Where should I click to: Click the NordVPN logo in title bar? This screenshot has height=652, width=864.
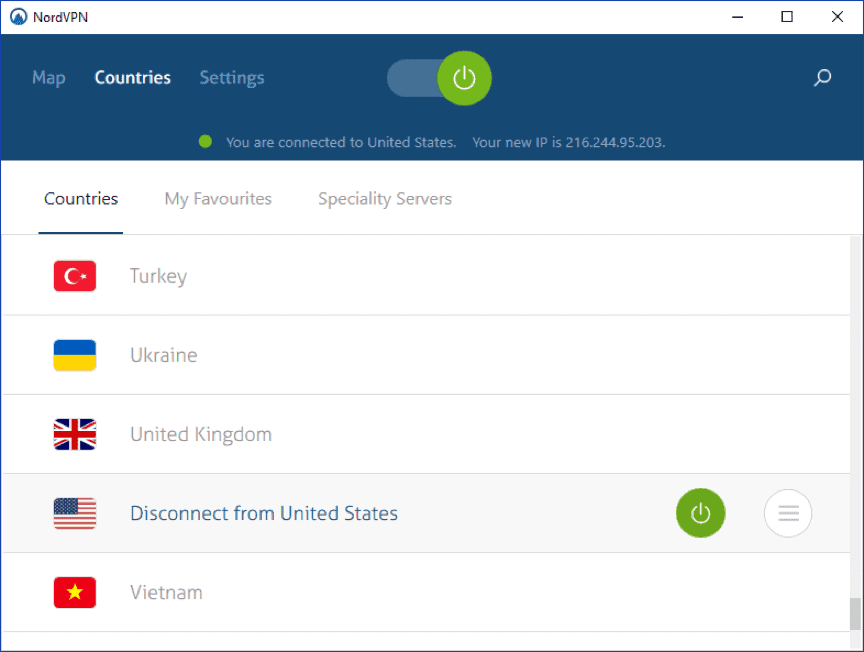(x=18, y=17)
